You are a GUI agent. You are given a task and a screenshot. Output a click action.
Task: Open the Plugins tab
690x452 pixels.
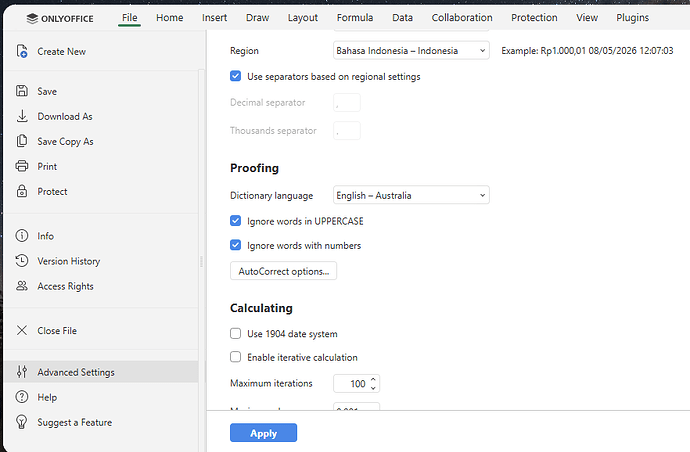[632, 18]
